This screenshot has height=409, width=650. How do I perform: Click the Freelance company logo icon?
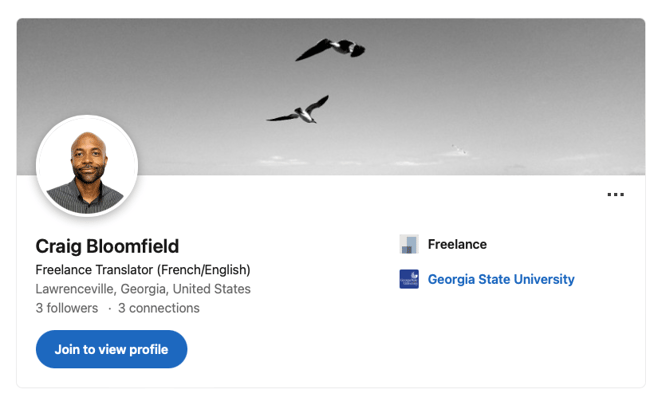point(409,244)
